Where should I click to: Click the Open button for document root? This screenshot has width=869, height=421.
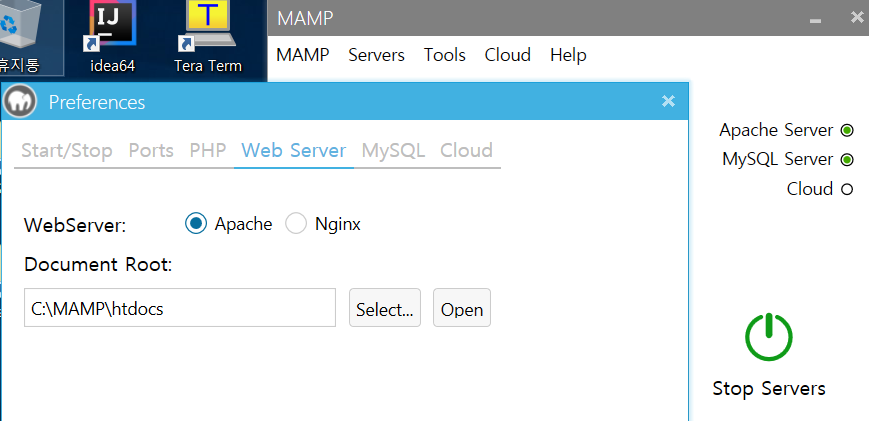462,307
